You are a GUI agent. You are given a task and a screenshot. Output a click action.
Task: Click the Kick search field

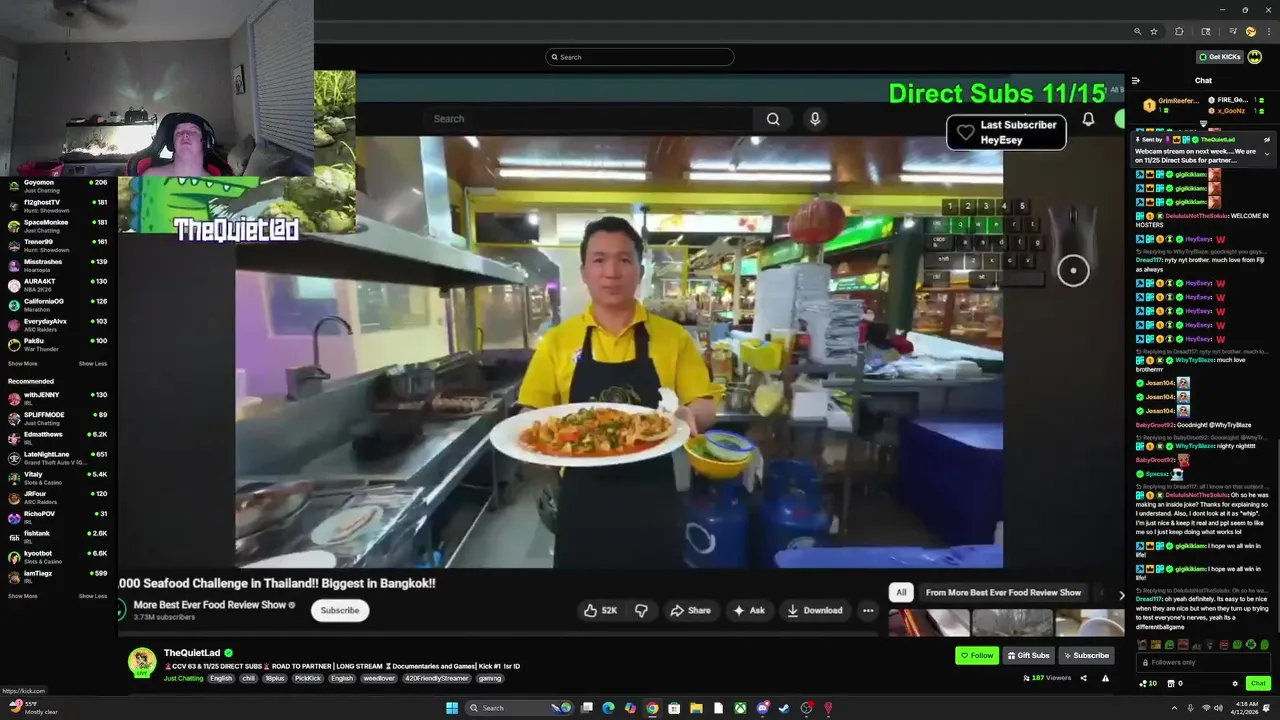[x=640, y=57]
